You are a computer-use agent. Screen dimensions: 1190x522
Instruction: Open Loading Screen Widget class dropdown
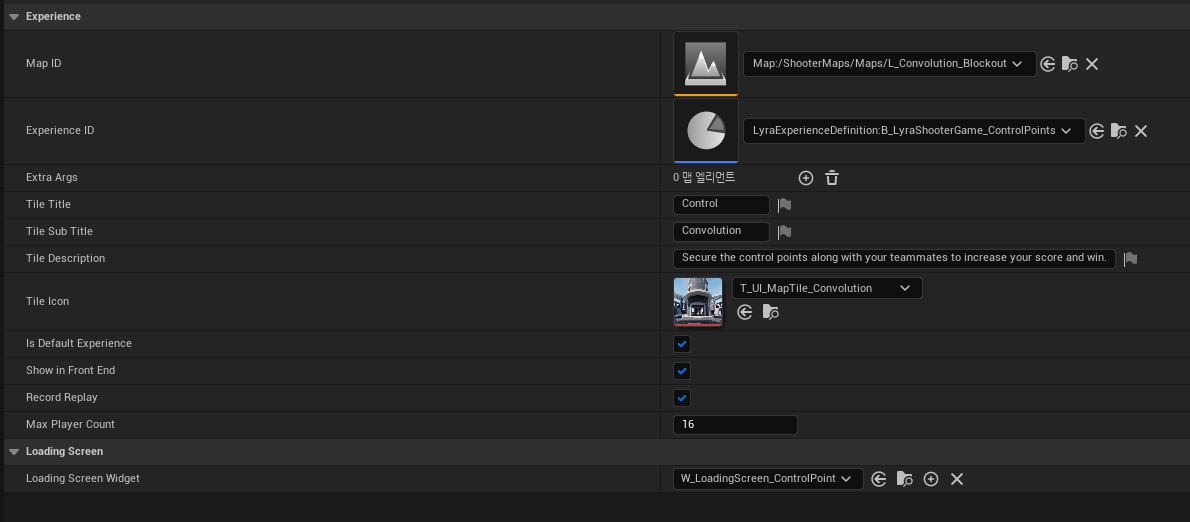(768, 479)
